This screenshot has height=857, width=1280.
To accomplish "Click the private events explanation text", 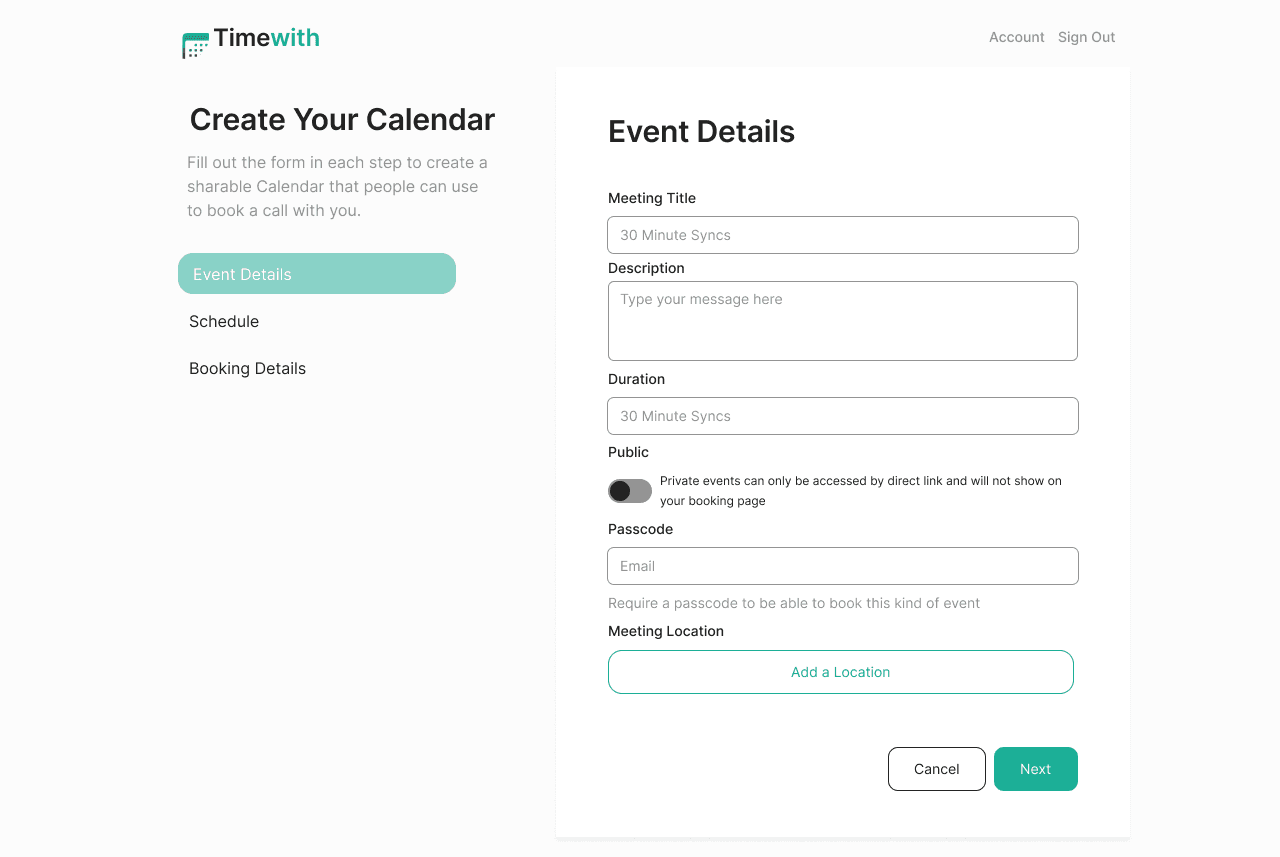I will pos(861,491).
